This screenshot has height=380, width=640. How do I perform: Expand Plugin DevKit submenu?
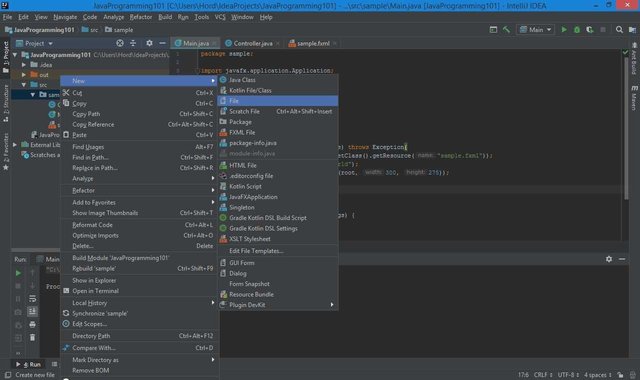(278, 305)
